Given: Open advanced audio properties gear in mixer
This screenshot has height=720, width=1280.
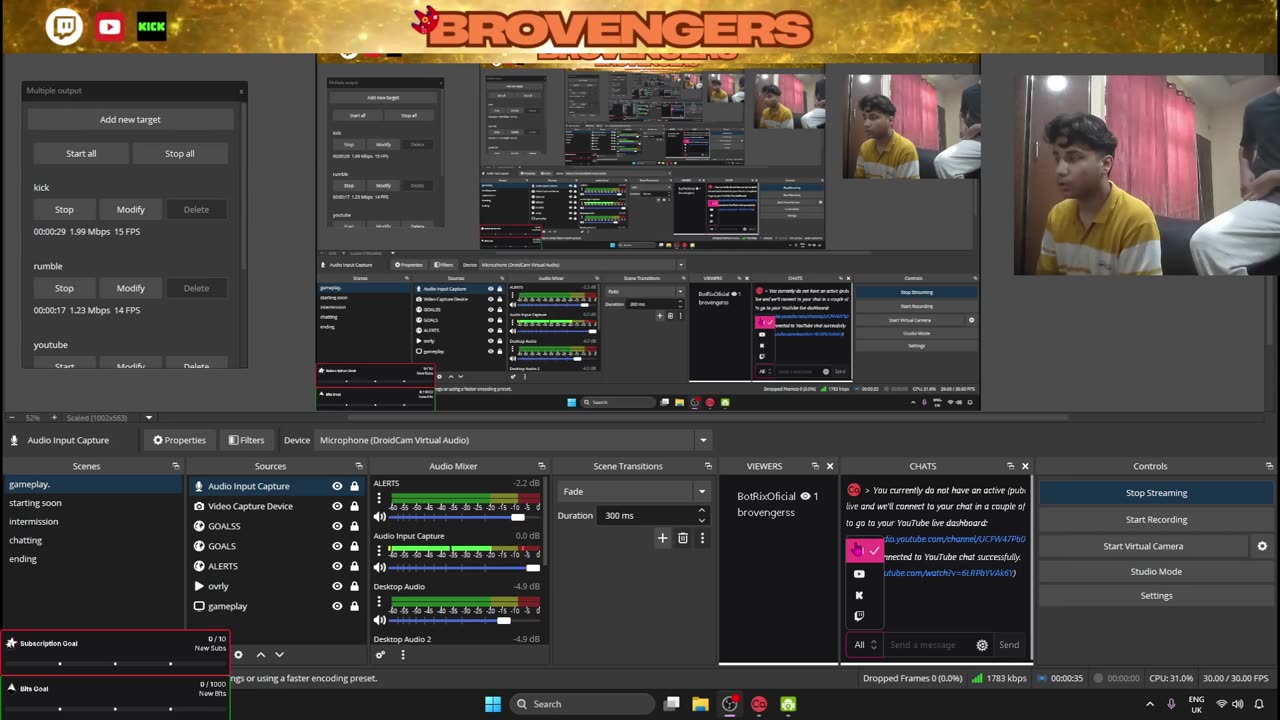Looking at the screenshot, I should [381, 655].
